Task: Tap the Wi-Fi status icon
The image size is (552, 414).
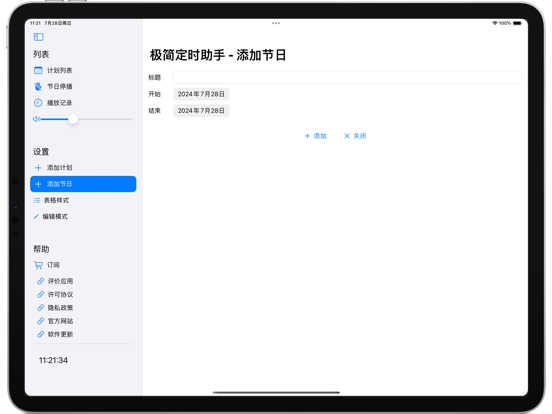Action: click(495, 23)
